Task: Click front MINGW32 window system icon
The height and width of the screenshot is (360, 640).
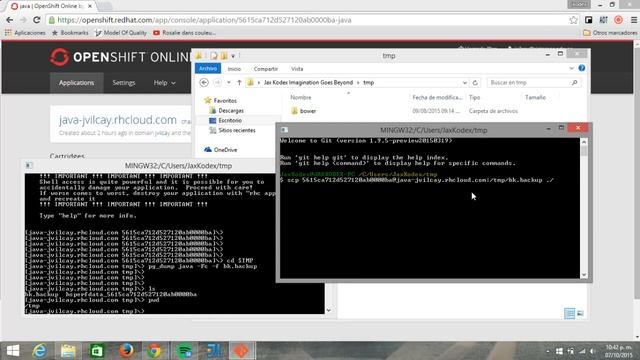Action: point(284,130)
